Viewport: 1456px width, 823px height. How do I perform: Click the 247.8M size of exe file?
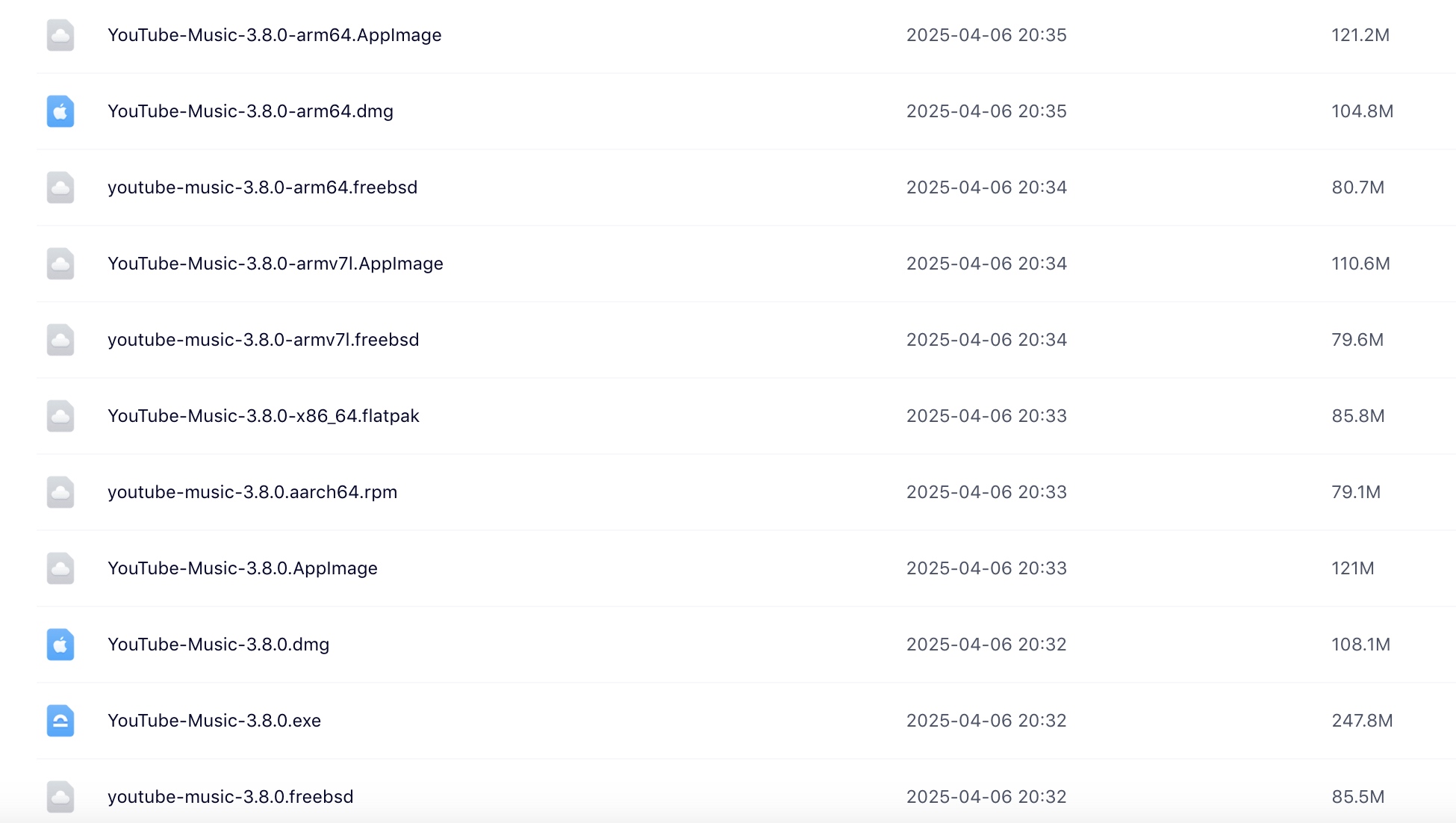coord(1362,721)
